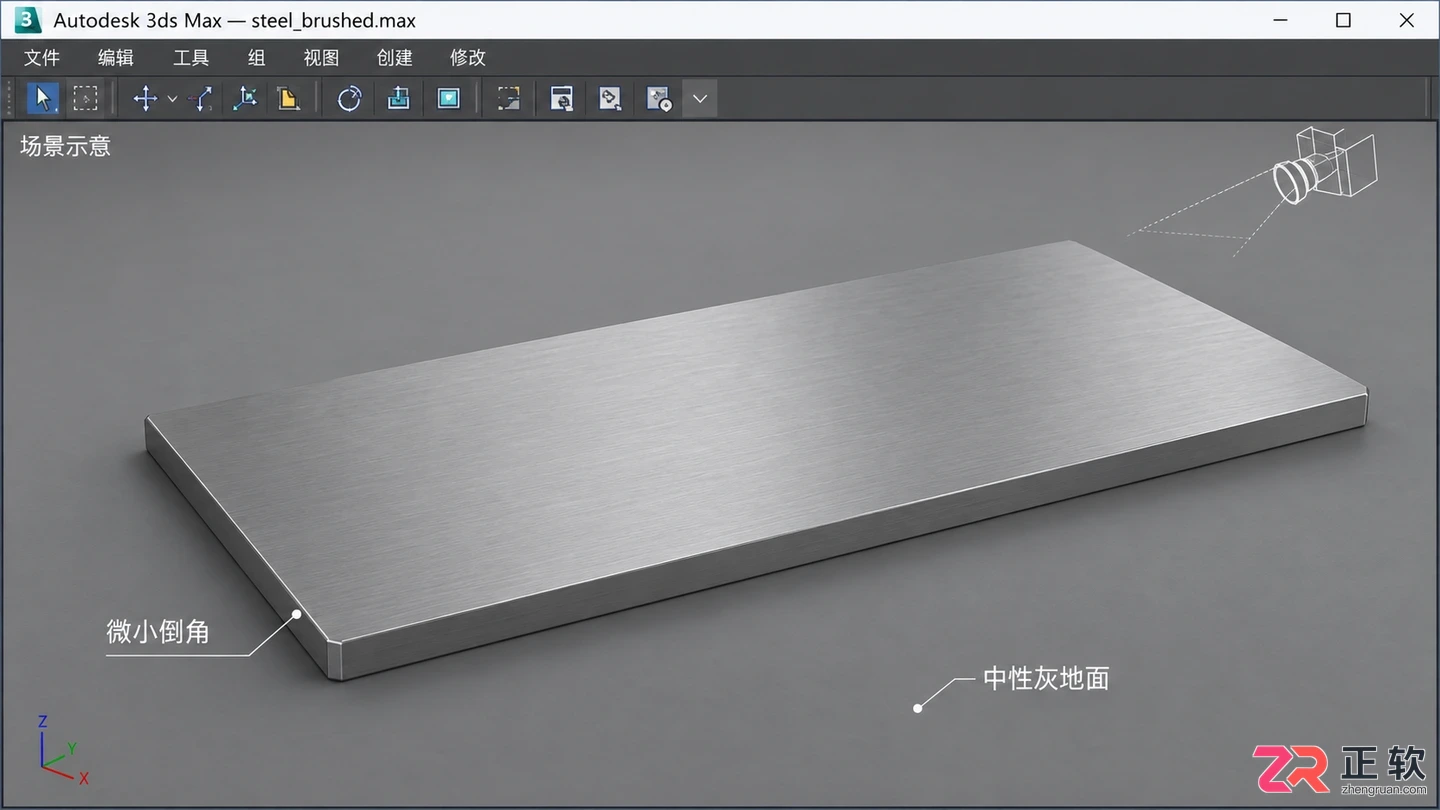Click the 微小倒角 annotation label

coord(158,631)
